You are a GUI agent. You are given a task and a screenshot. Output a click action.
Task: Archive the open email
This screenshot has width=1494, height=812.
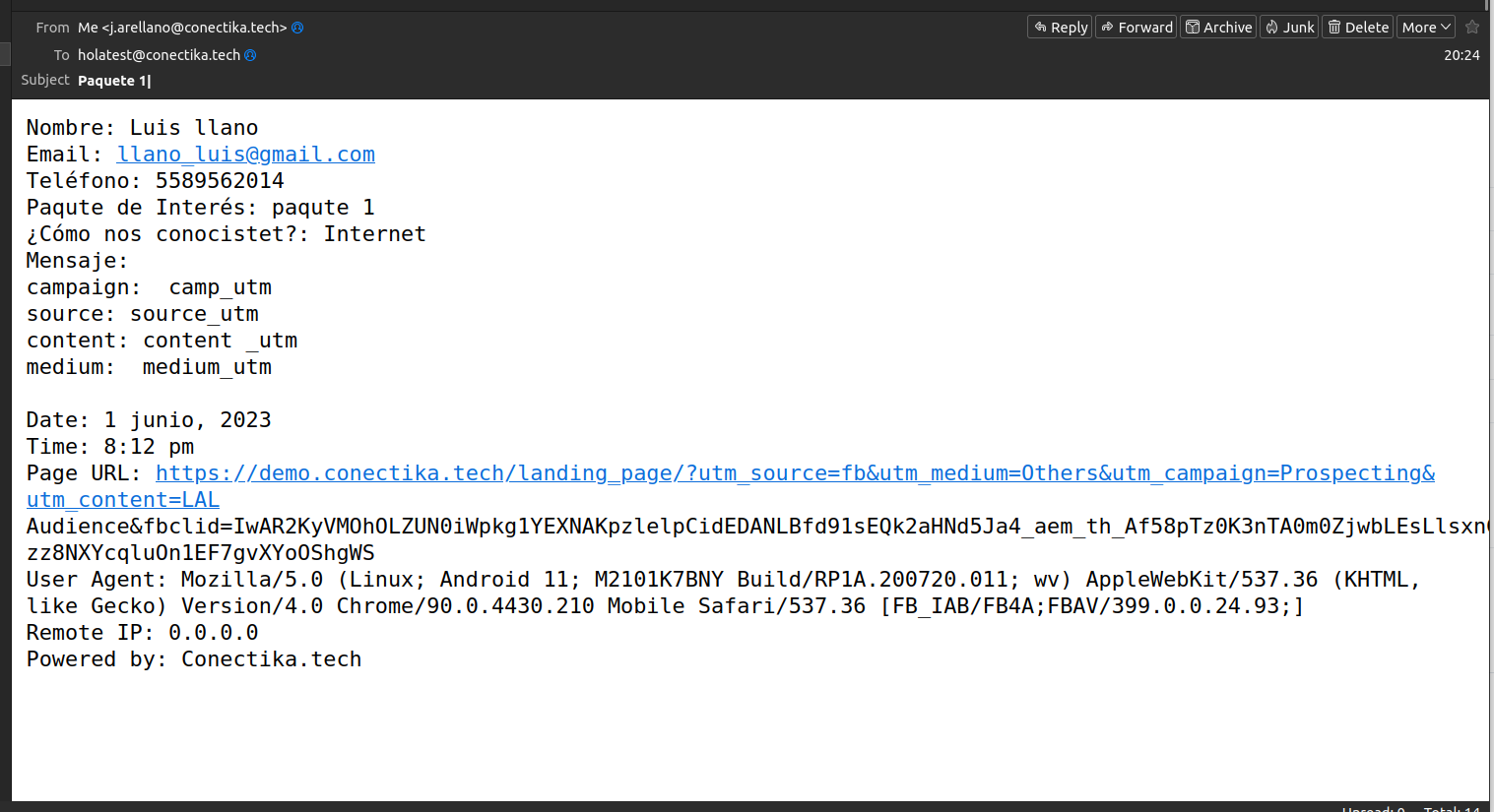[1218, 28]
